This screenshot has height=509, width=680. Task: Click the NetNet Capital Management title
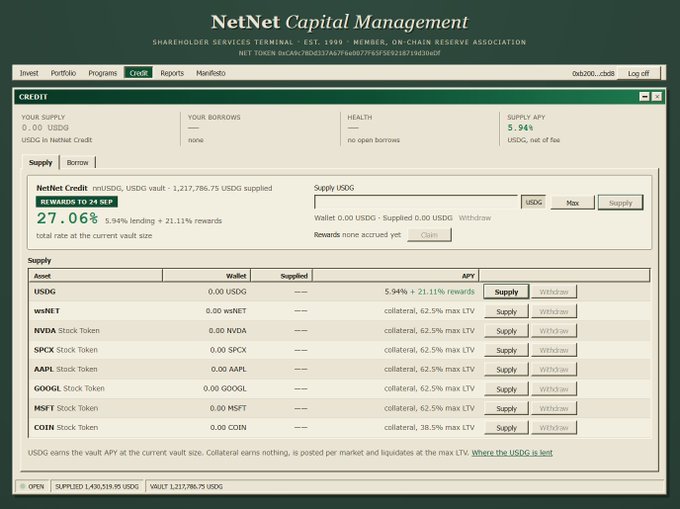[x=340, y=23]
